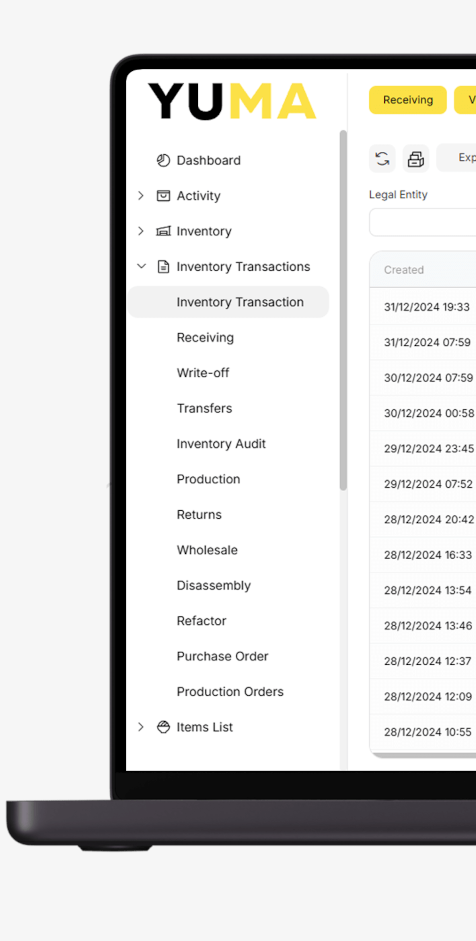Open Inventory Audit

pos(221,443)
